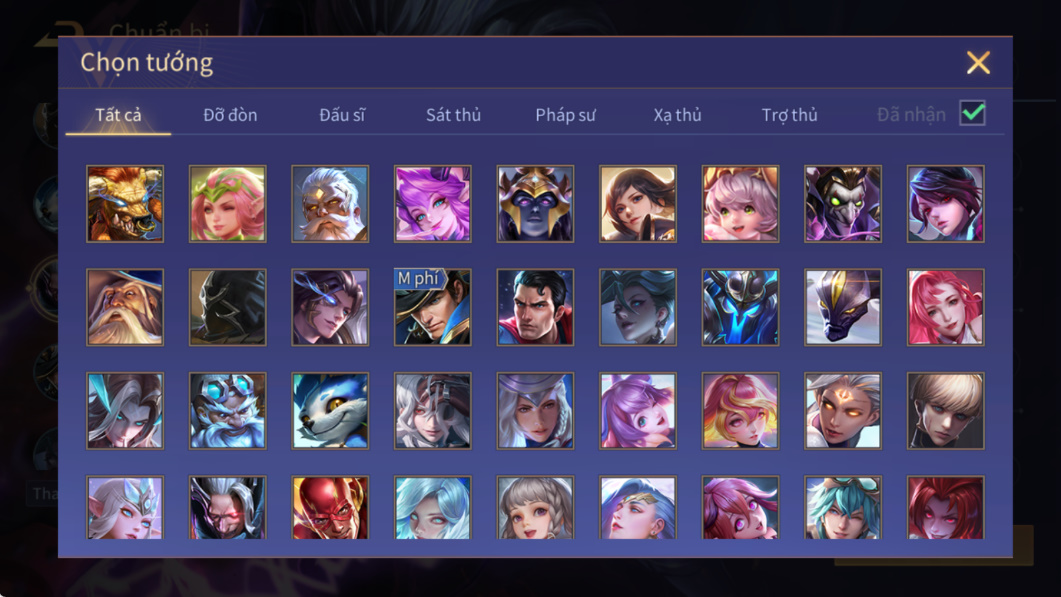The width and height of the screenshot is (1061, 597).
Task: Switch to the Pháp sư tab
Action: tap(565, 115)
